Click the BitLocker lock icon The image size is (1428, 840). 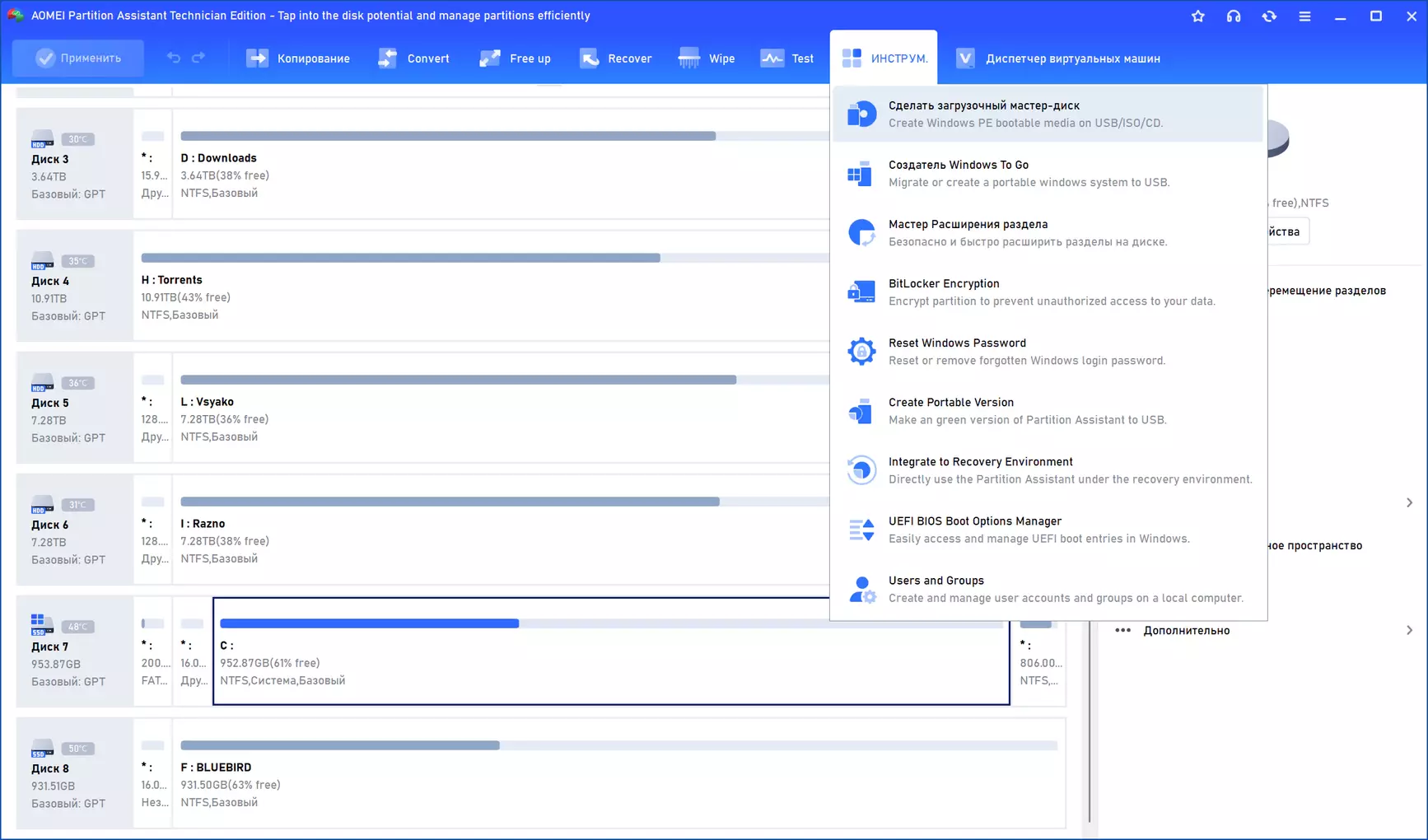pos(861,292)
